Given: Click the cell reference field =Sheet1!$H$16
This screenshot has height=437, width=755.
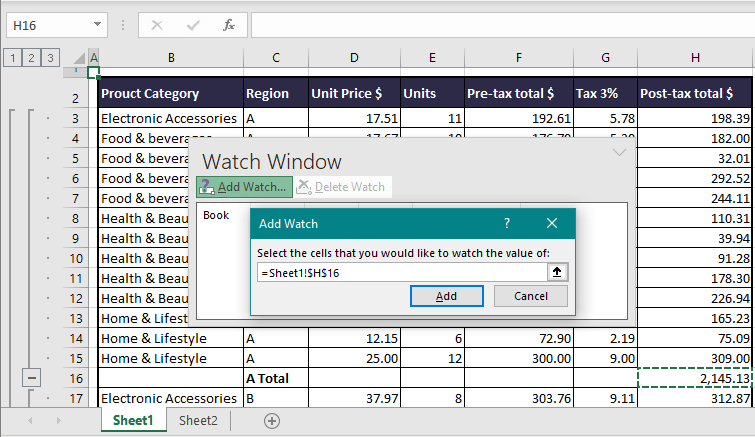Looking at the screenshot, I should [x=402, y=273].
